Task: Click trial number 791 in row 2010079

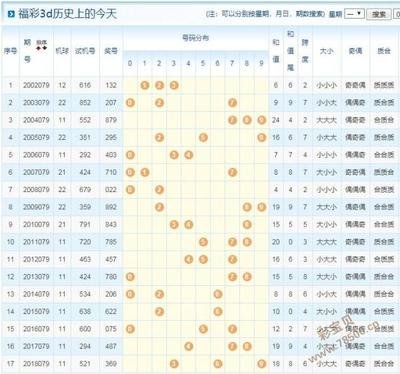Action: click(85, 224)
